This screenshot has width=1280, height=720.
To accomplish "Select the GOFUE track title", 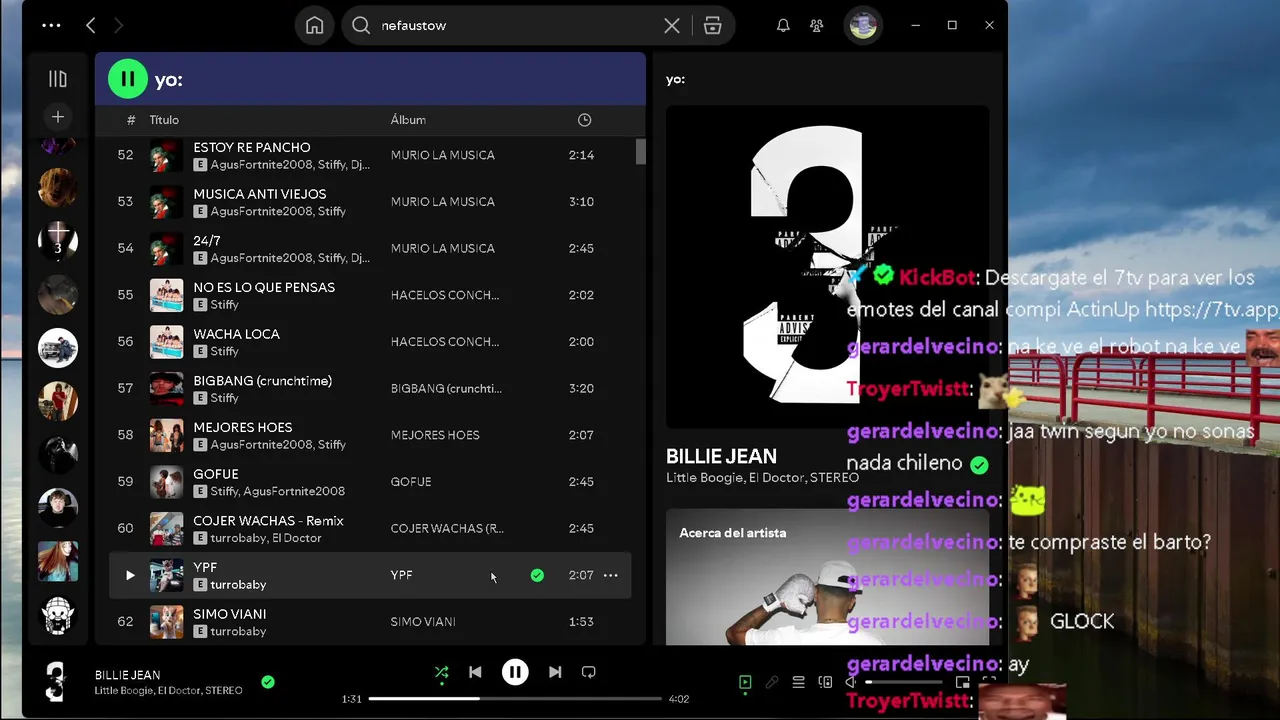I will 216,474.
